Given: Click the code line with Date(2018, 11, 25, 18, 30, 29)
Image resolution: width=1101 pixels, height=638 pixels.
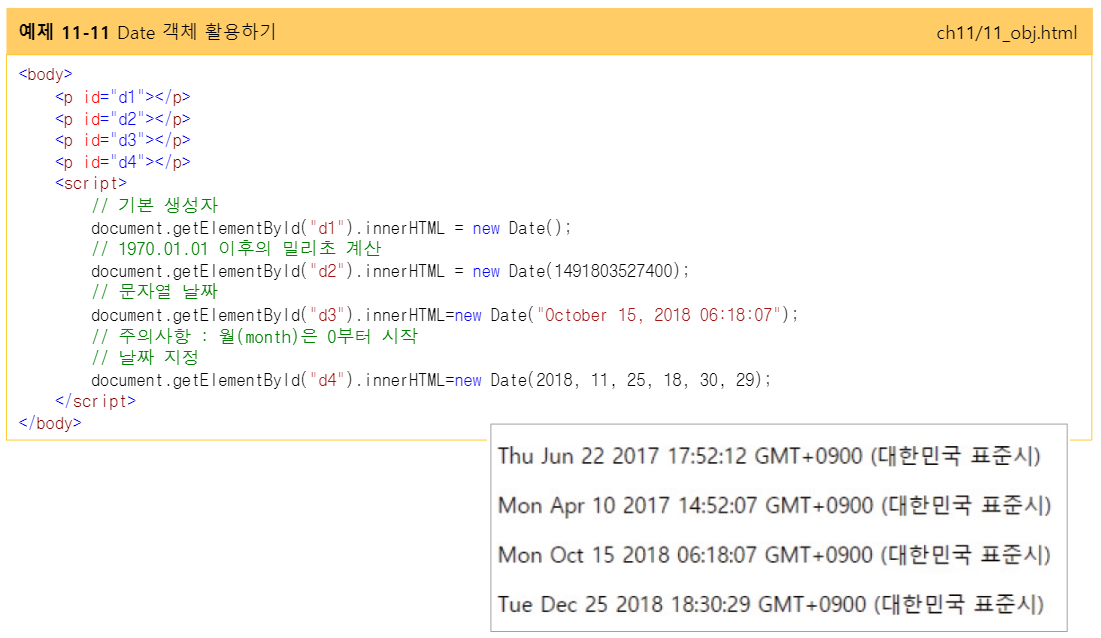Looking at the screenshot, I should [431, 380].
